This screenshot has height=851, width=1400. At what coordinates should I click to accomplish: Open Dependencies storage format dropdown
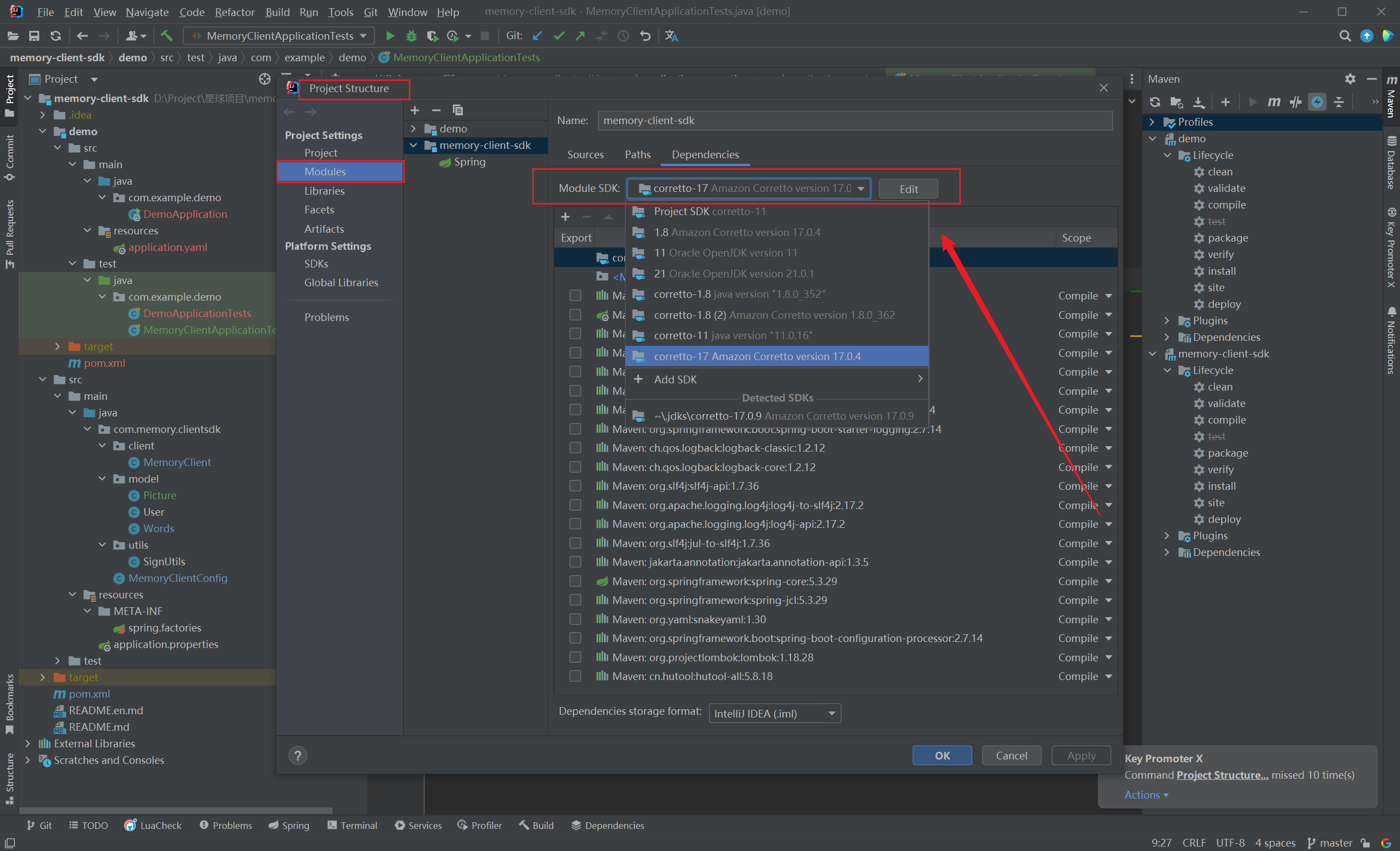coord(775,713)
